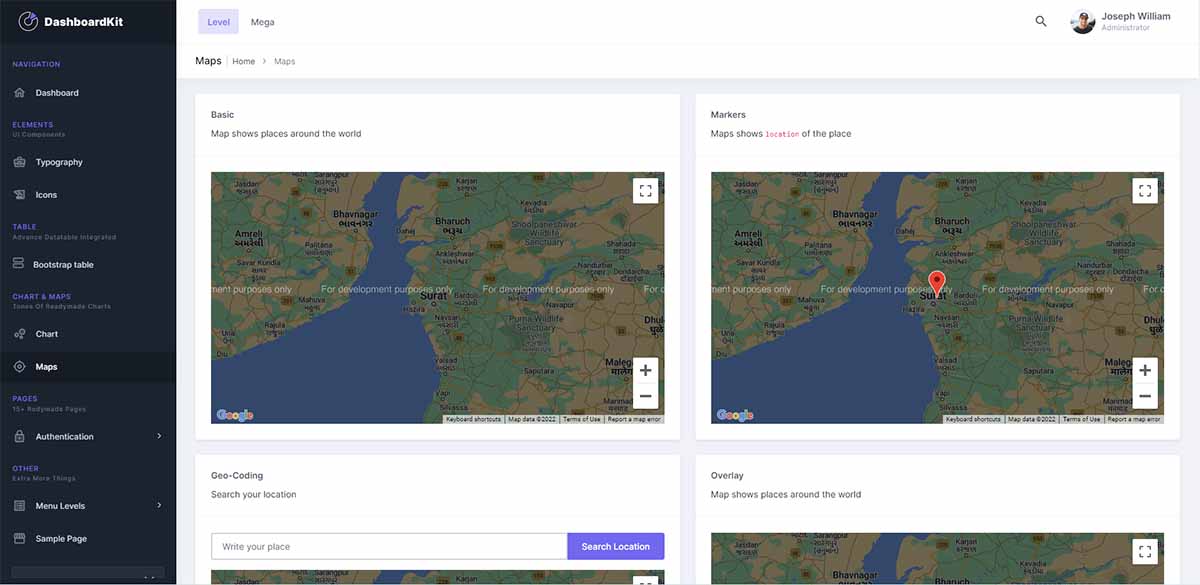
Task: Select the Dashboard icon in the sidebar
Action: (x=20, y=92)
